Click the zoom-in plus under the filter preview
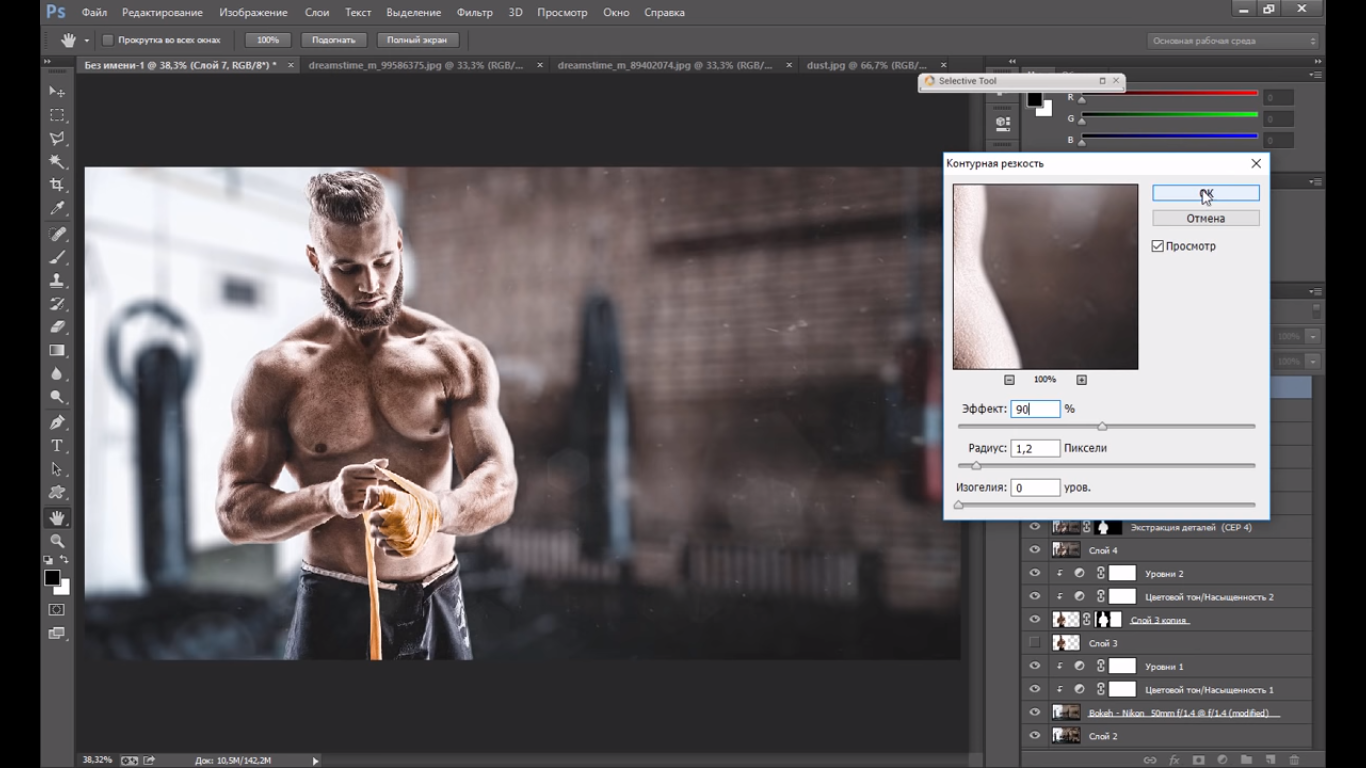Image resolution: width=1366 pixels, height=768 pixels. [x=1081, y=380]
